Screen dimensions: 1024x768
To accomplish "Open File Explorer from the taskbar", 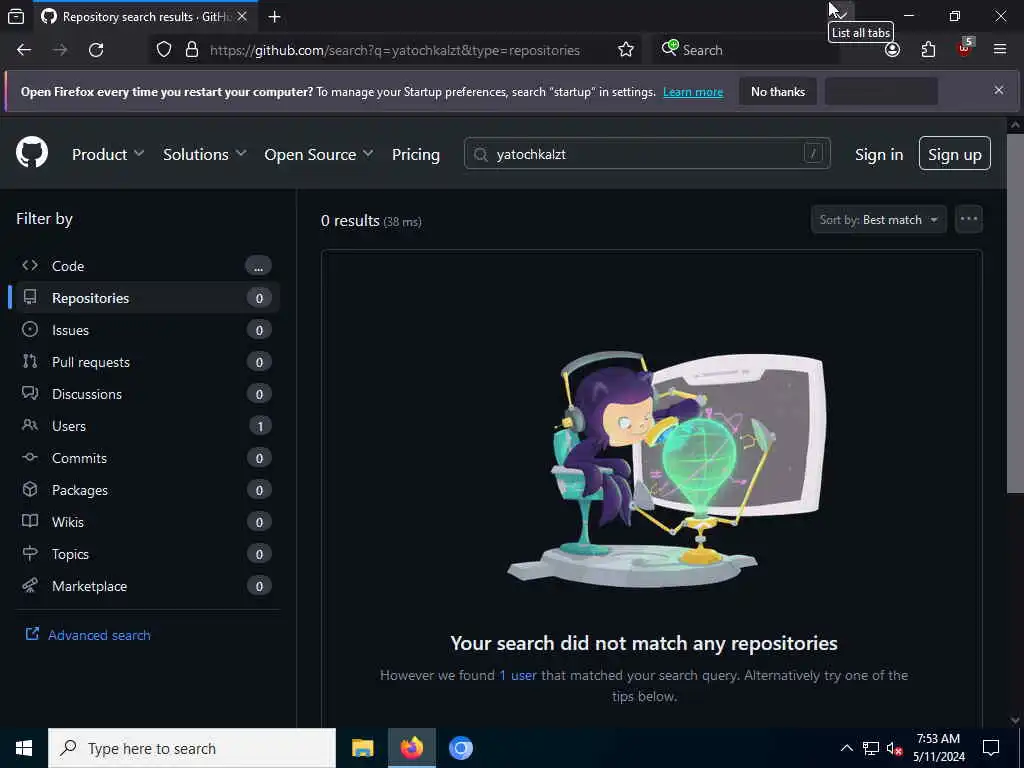I will point(362,748).
